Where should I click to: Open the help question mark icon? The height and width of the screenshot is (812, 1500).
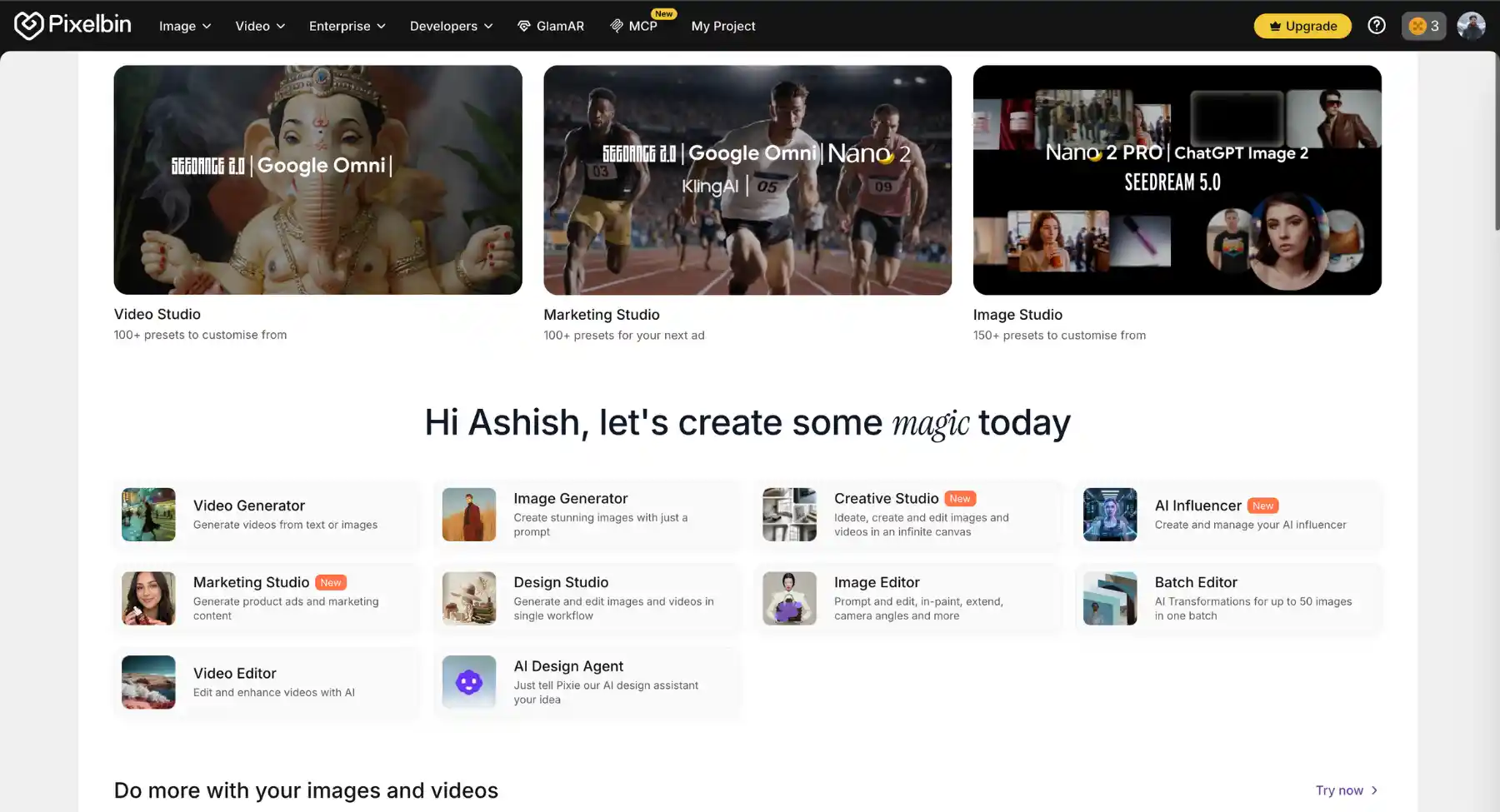[x=1377, y=26]
